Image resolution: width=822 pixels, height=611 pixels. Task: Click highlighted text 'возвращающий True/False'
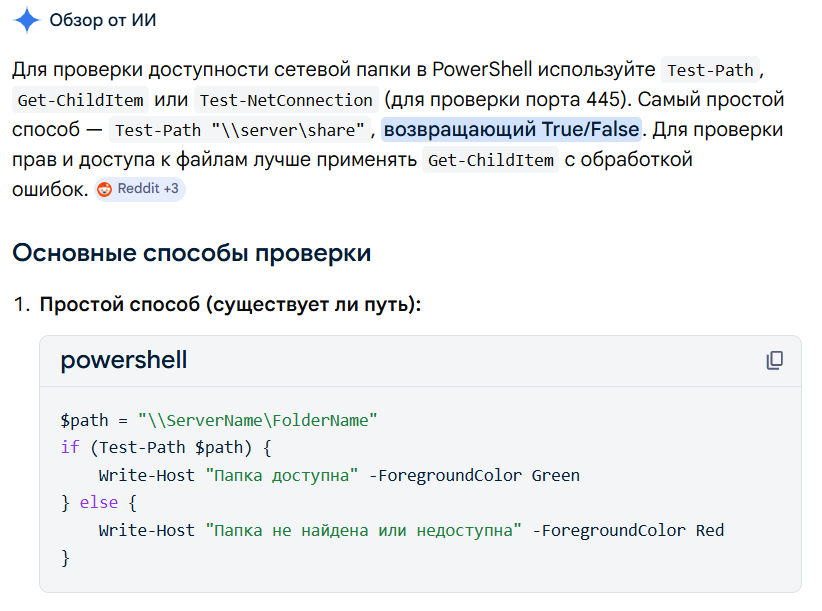tap(512, 129)
